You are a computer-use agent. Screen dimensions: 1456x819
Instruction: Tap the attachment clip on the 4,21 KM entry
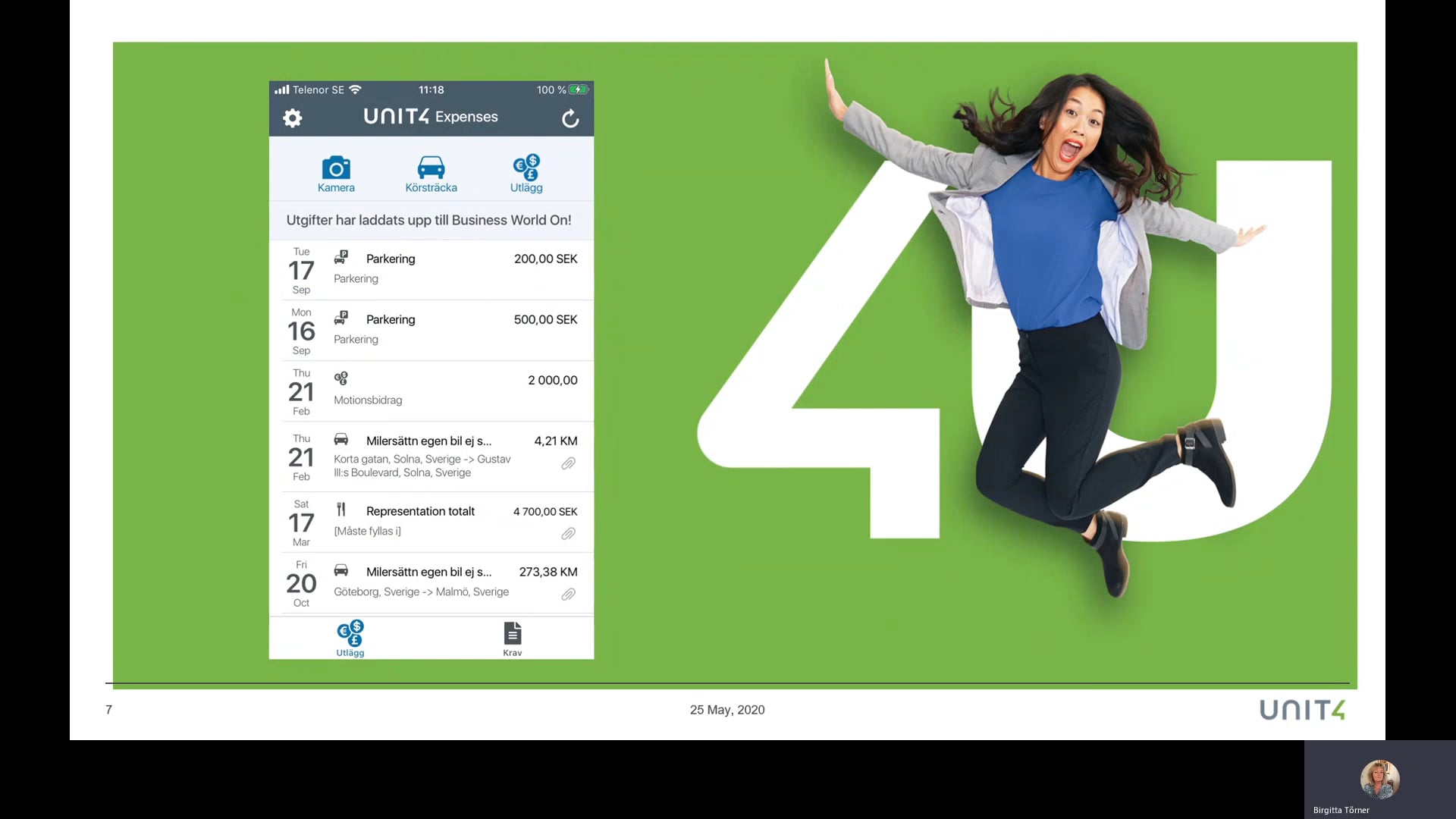click(568, 464)
